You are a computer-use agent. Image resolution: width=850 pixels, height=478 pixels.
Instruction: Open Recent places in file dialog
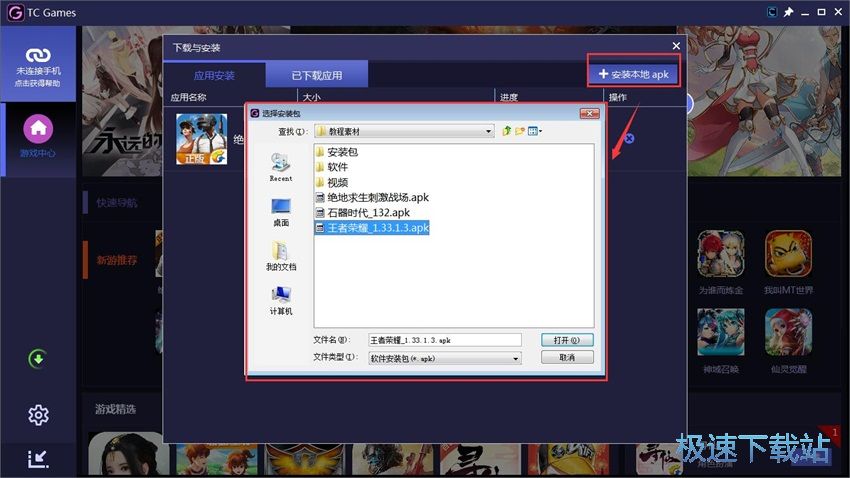pos(281,167)
